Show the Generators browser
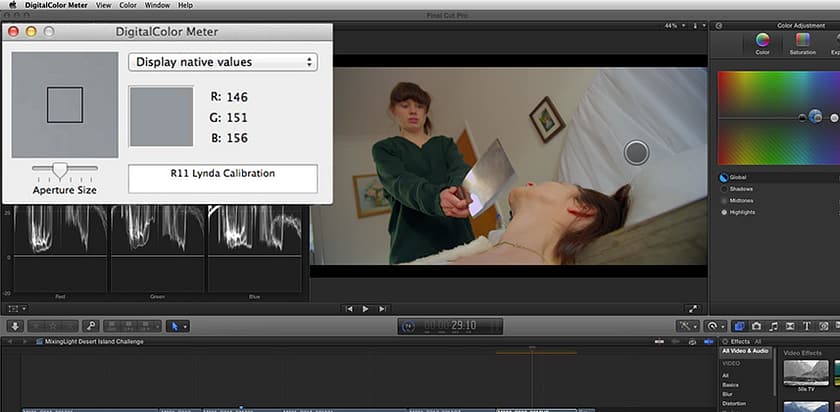This screenshot has height=412, width=840. coord(824,326)
